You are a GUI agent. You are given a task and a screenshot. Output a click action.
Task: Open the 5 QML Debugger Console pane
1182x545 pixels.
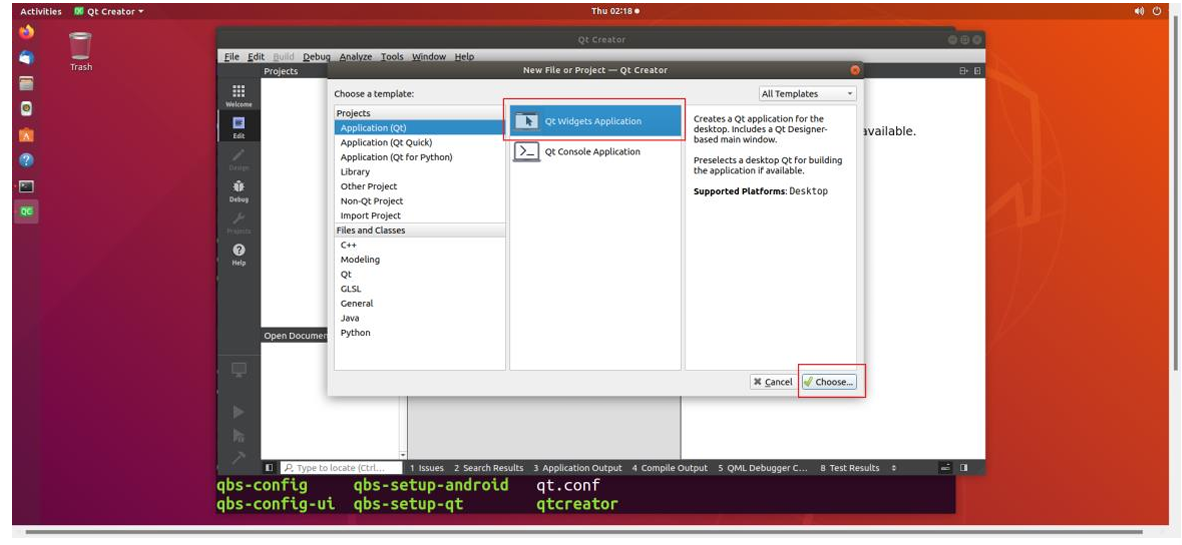762,468
